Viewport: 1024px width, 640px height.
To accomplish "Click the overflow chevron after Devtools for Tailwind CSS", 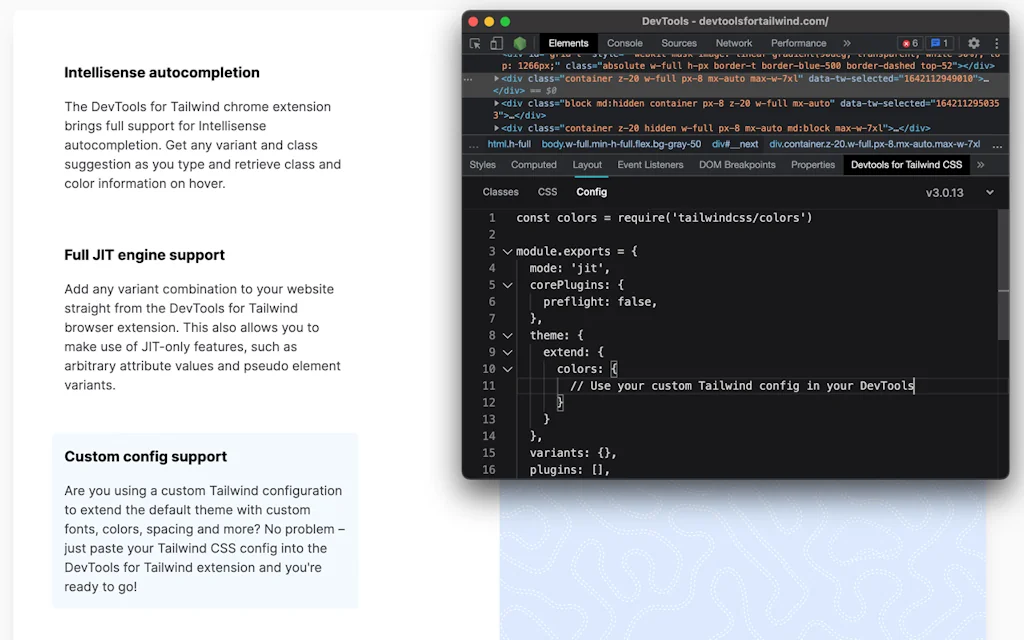I will 980,164.
